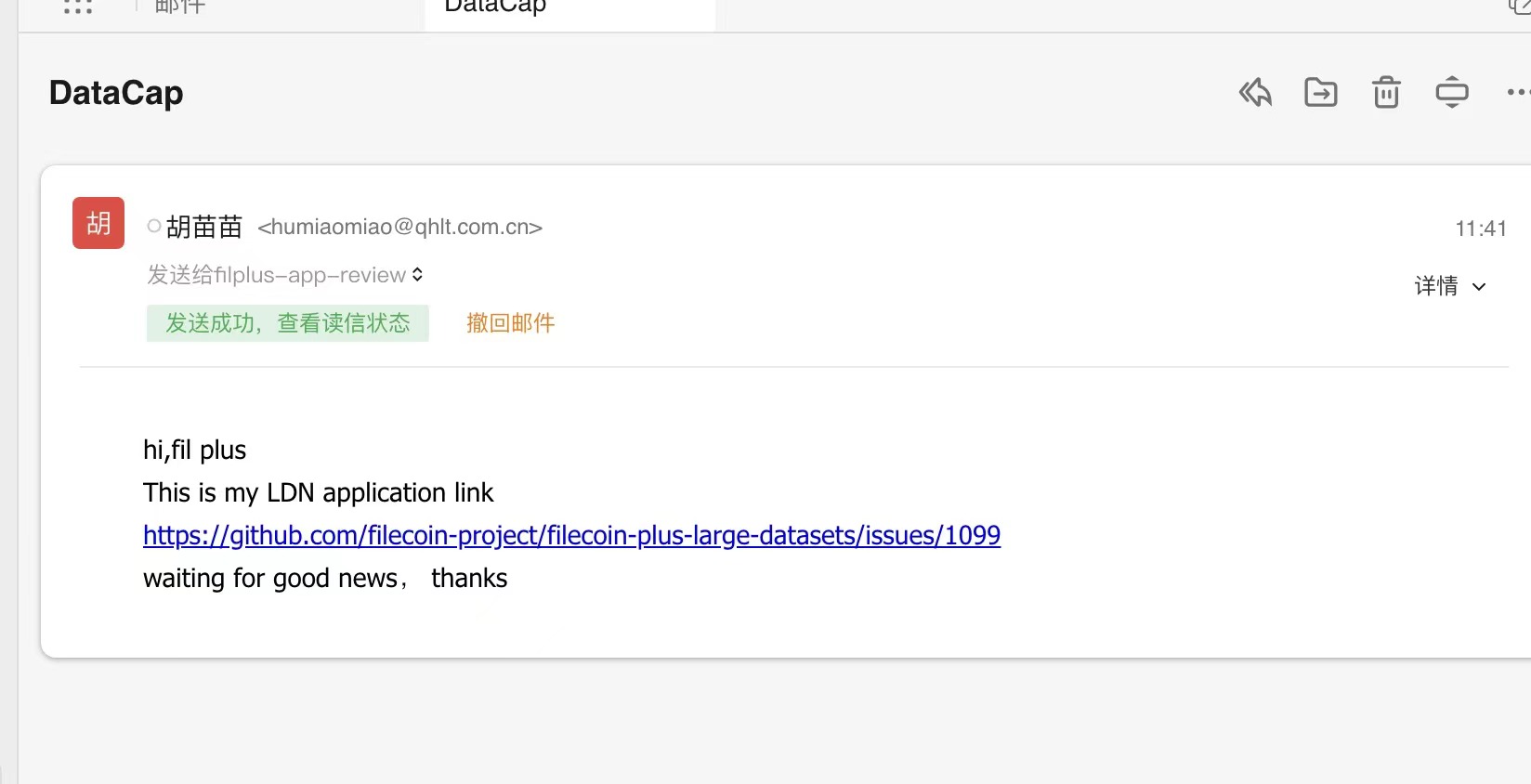
Task: Open the filplus-app-review recipients dropdown
Action: pos(285,275)
